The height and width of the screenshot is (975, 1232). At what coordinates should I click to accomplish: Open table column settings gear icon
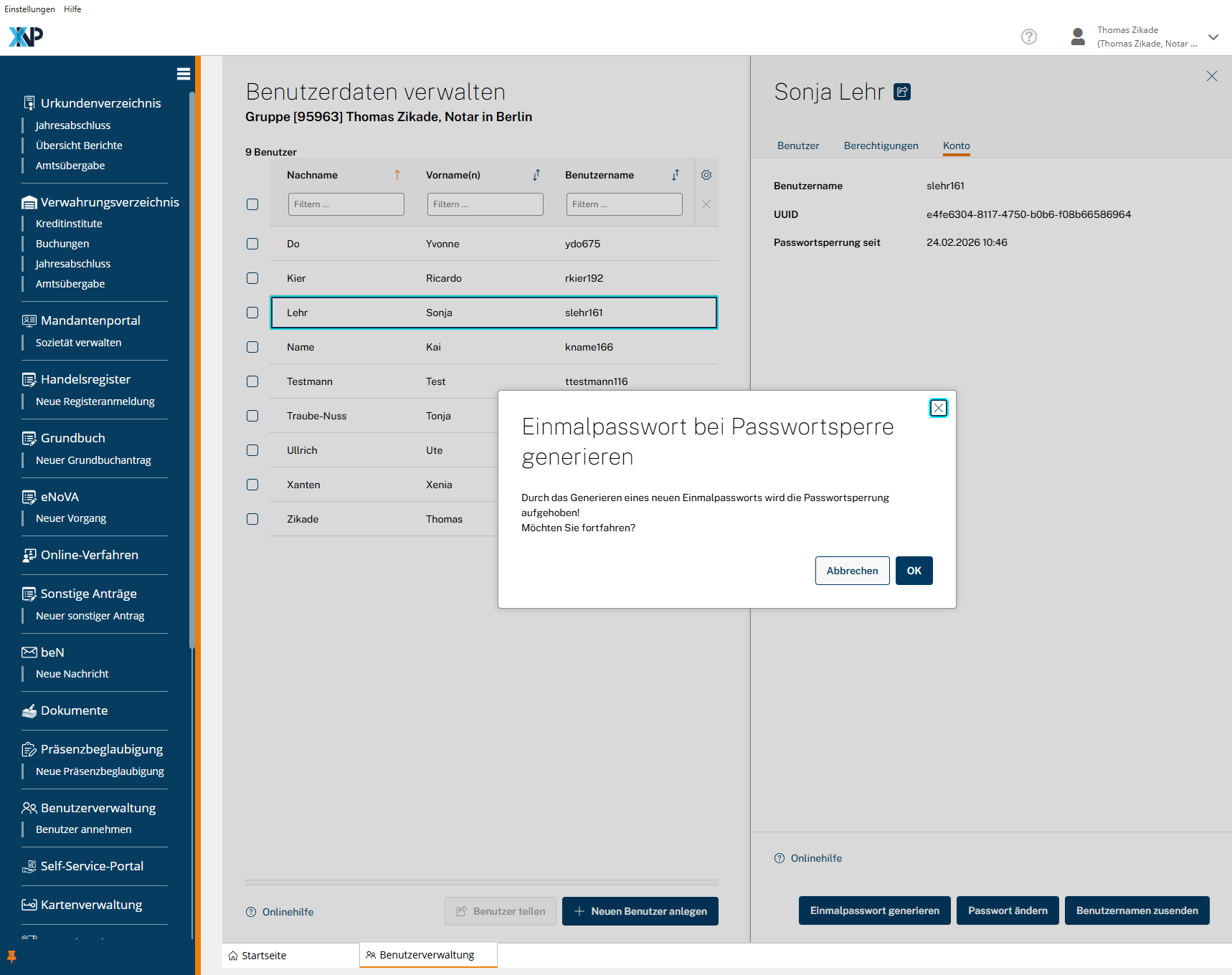point(706,175)
